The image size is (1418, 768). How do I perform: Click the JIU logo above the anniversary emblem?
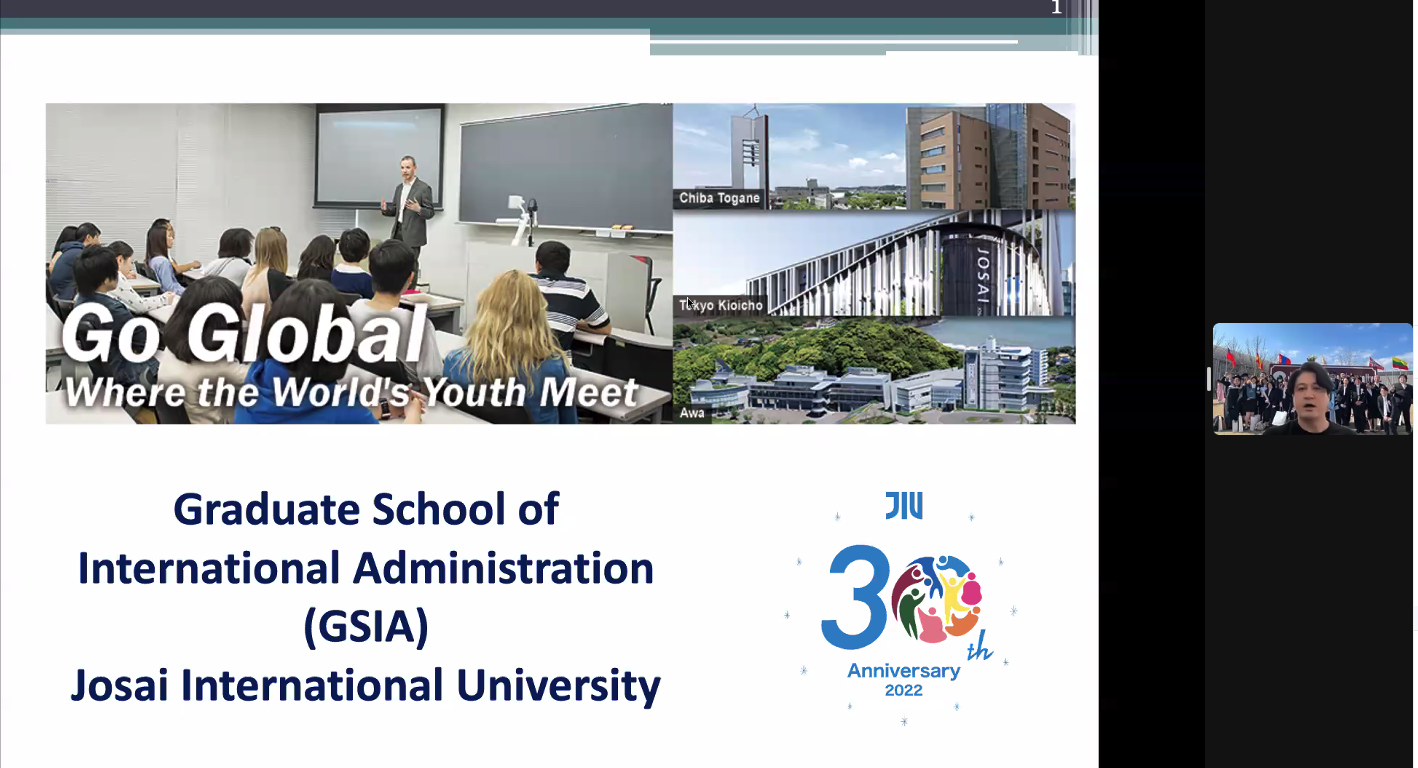[903, 506]
